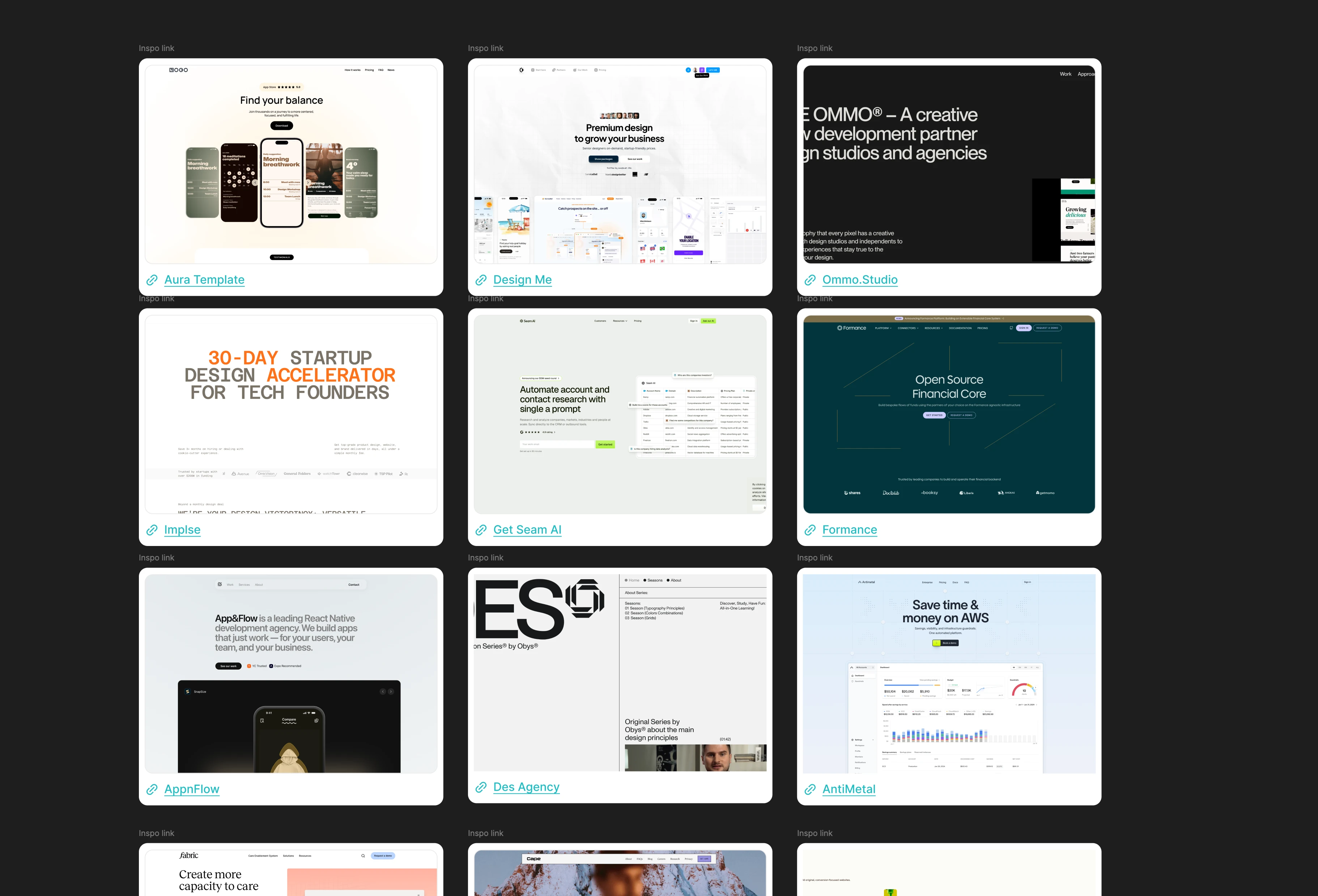Select the Open Source Financial Core preview
1318x896 pixels.
949,414
